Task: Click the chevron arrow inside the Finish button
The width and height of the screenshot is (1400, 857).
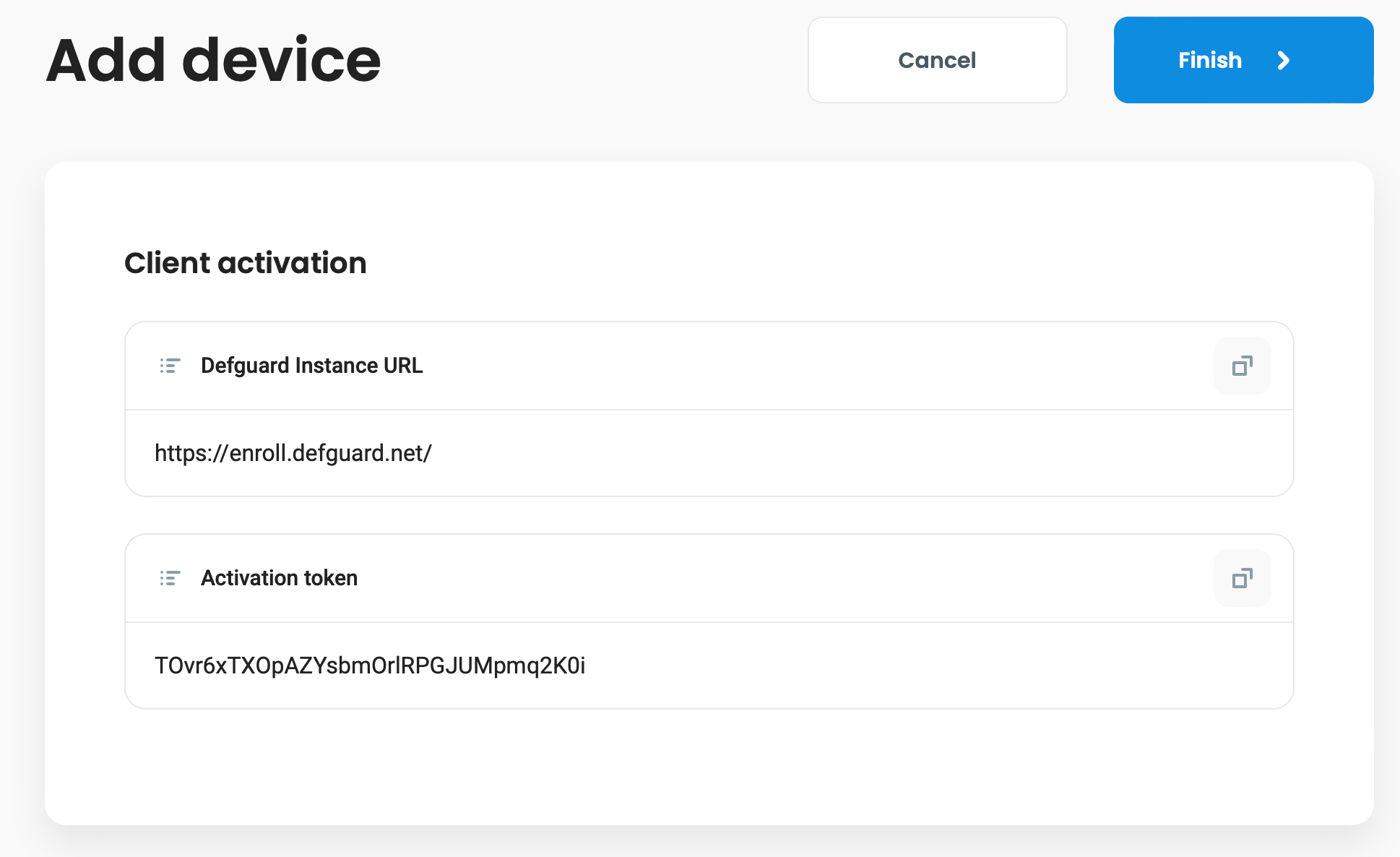Action: click(1284, 61)
